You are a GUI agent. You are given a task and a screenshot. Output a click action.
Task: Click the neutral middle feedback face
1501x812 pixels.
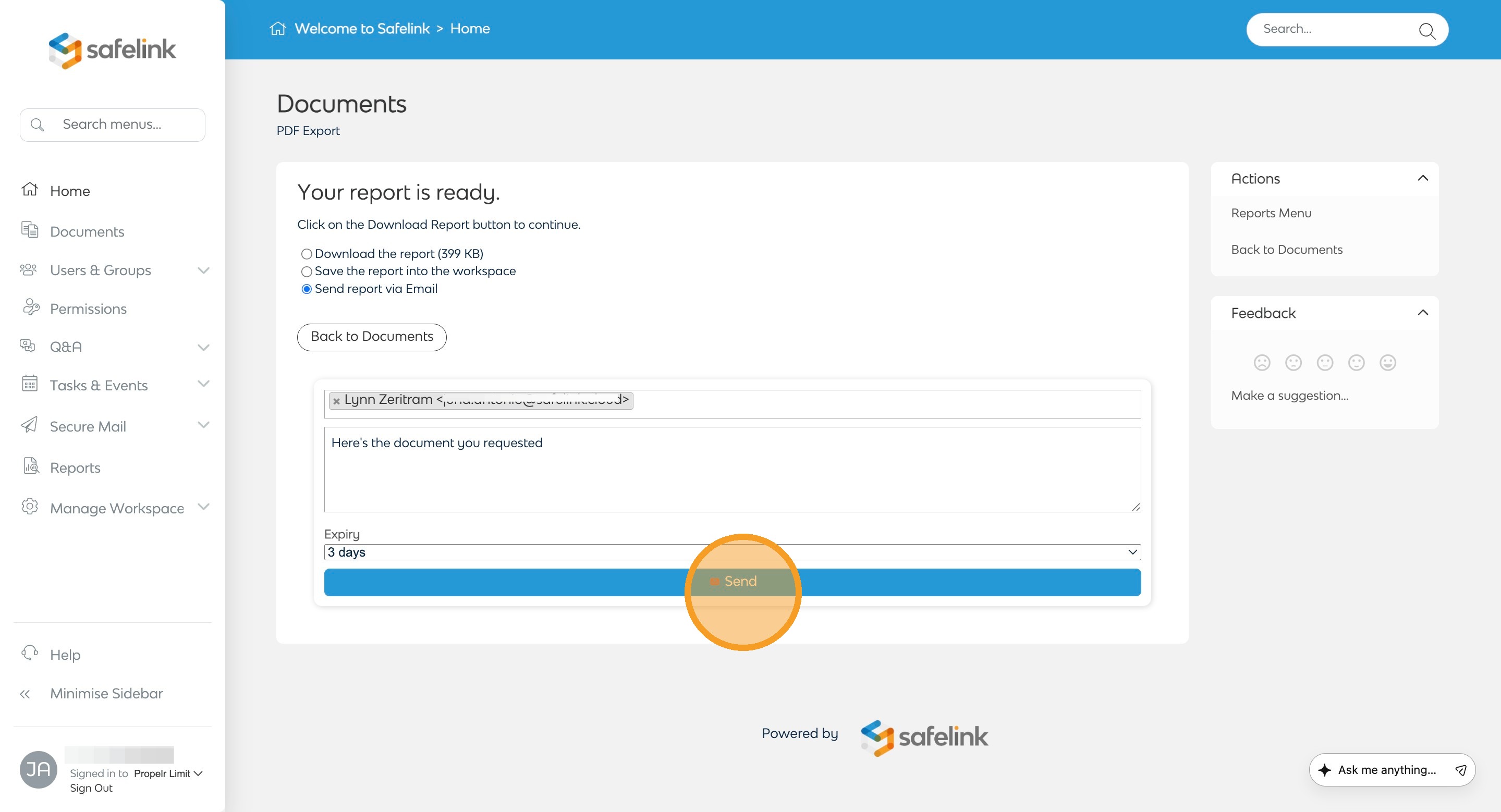[1324, 363]
